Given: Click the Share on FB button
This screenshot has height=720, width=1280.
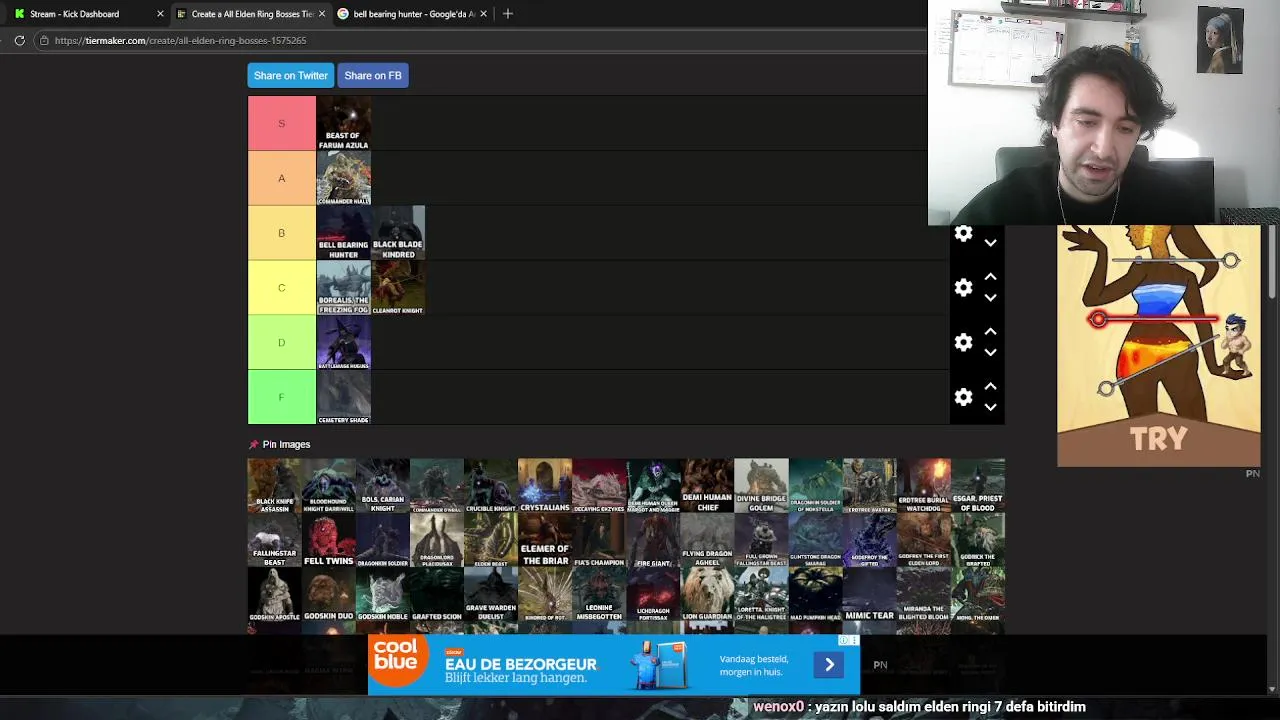Looking at the screenshot, I should coord(373,75).
